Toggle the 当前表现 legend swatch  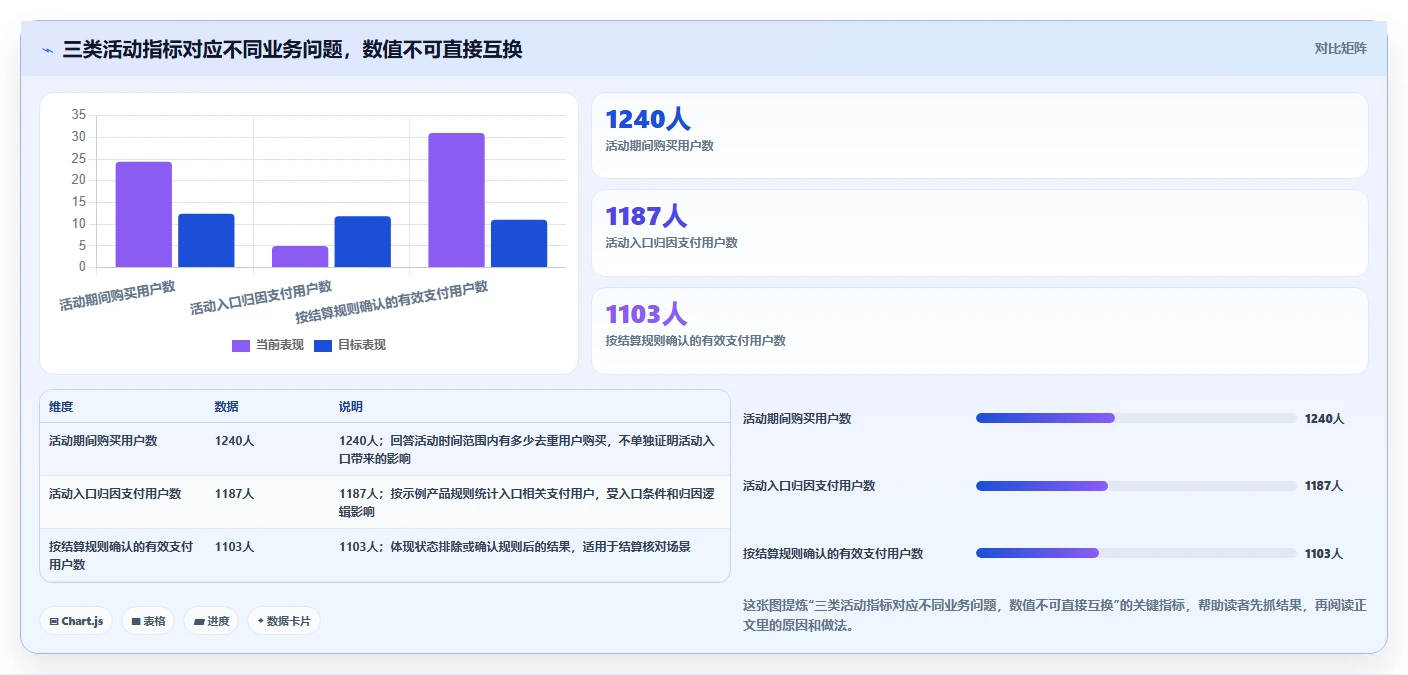(x=241, y=345)
